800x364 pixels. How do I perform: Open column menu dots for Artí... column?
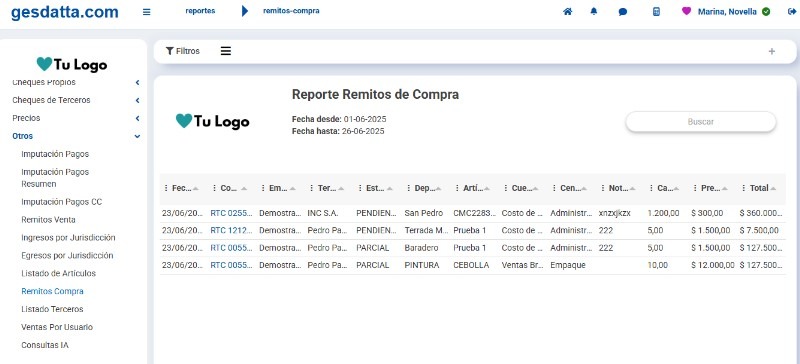(457, 188)
